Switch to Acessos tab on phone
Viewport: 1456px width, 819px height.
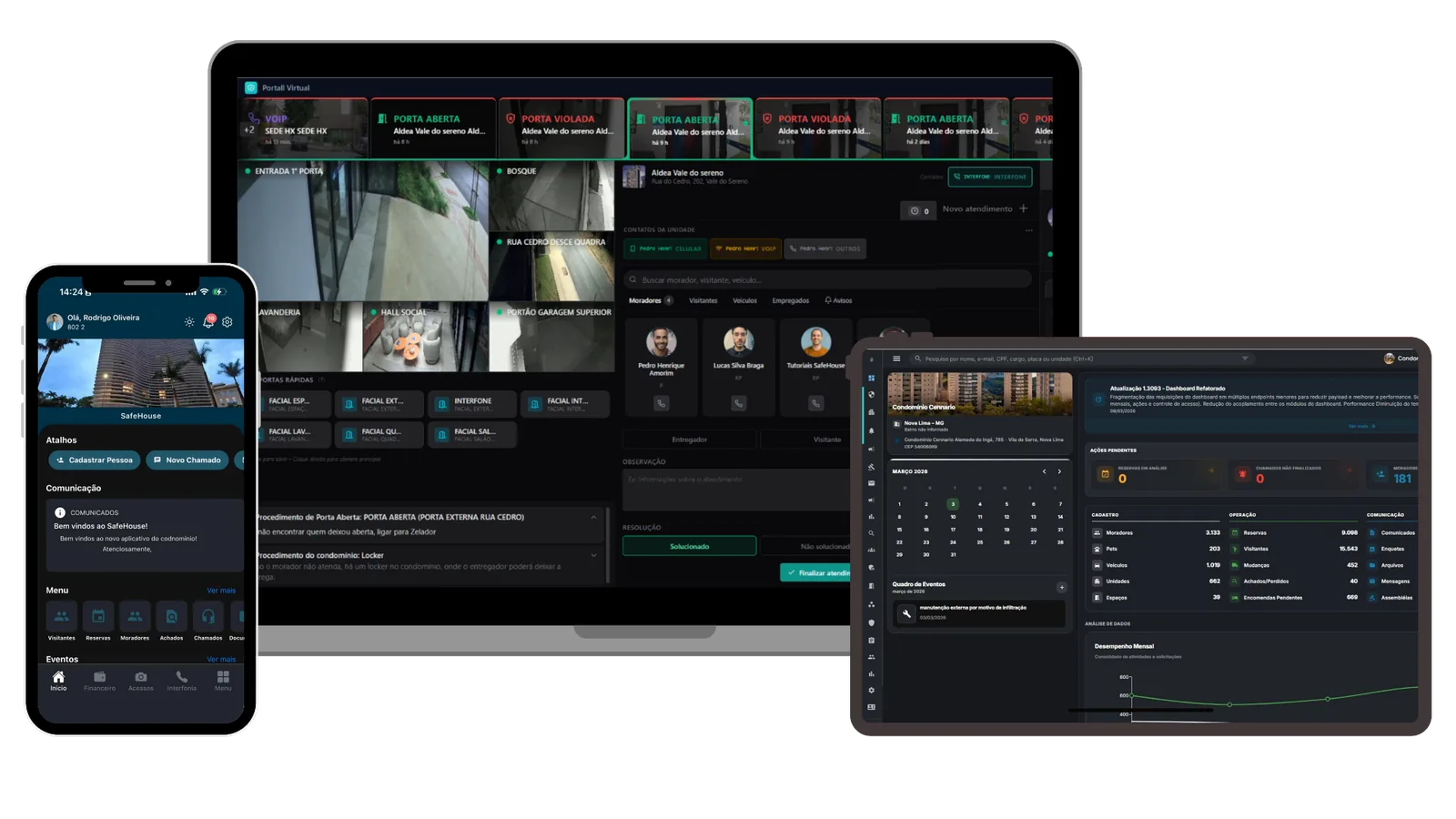pos(141,681)
